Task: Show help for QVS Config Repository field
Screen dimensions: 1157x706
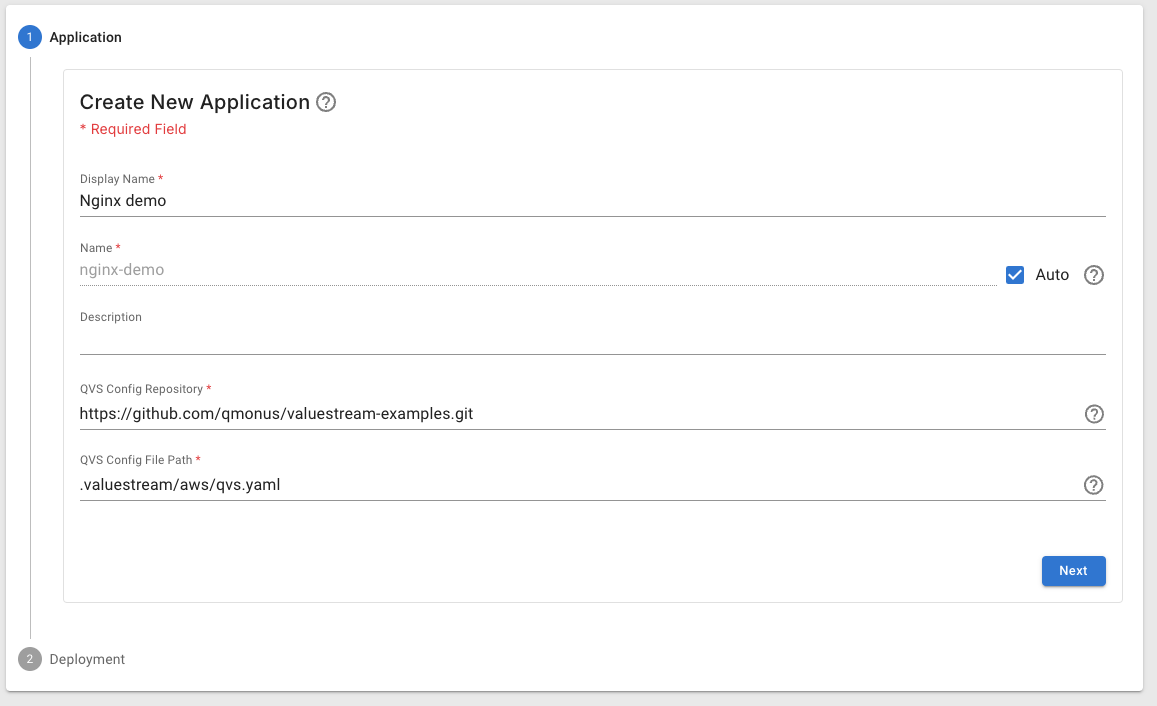Action: tap(1094, 414)
